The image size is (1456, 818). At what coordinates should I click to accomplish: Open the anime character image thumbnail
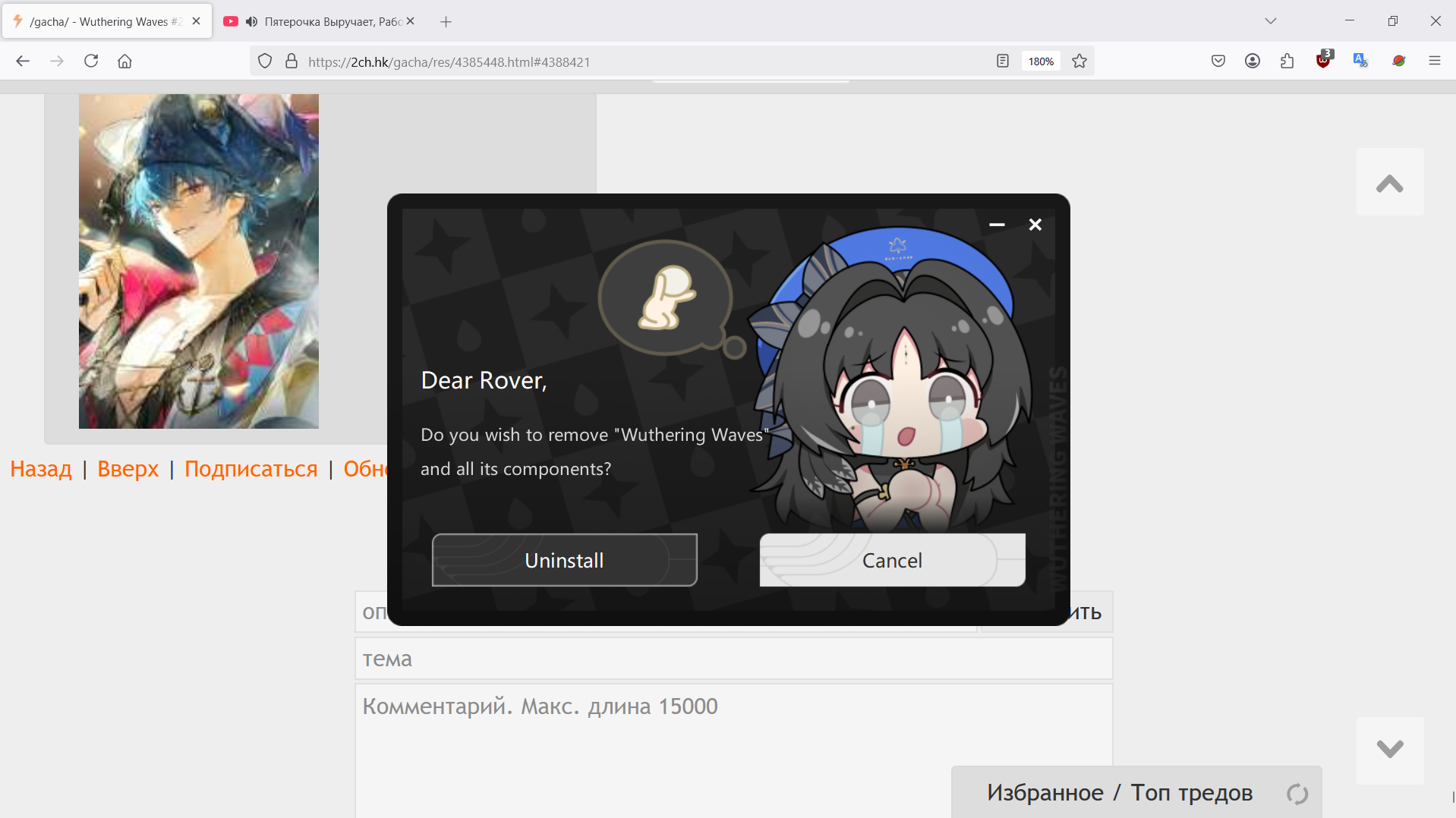[199, 261]
